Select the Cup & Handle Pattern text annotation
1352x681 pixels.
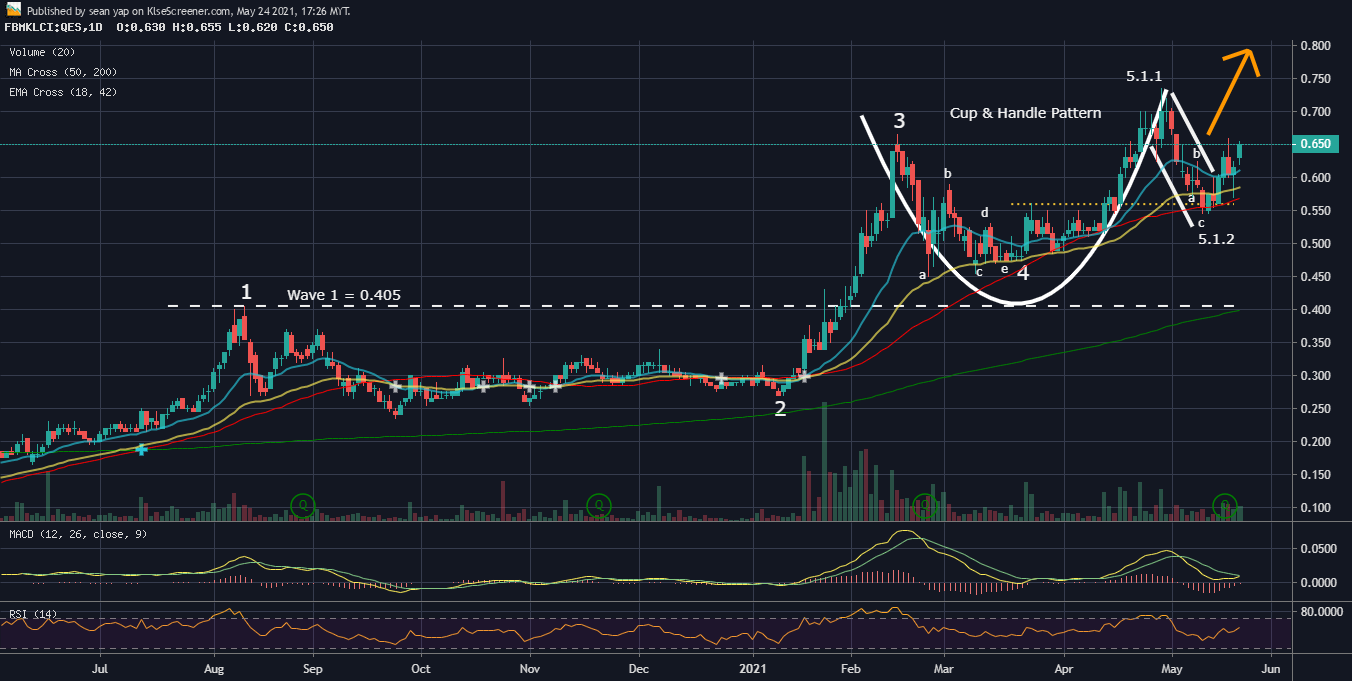(x=1025, y=113)
